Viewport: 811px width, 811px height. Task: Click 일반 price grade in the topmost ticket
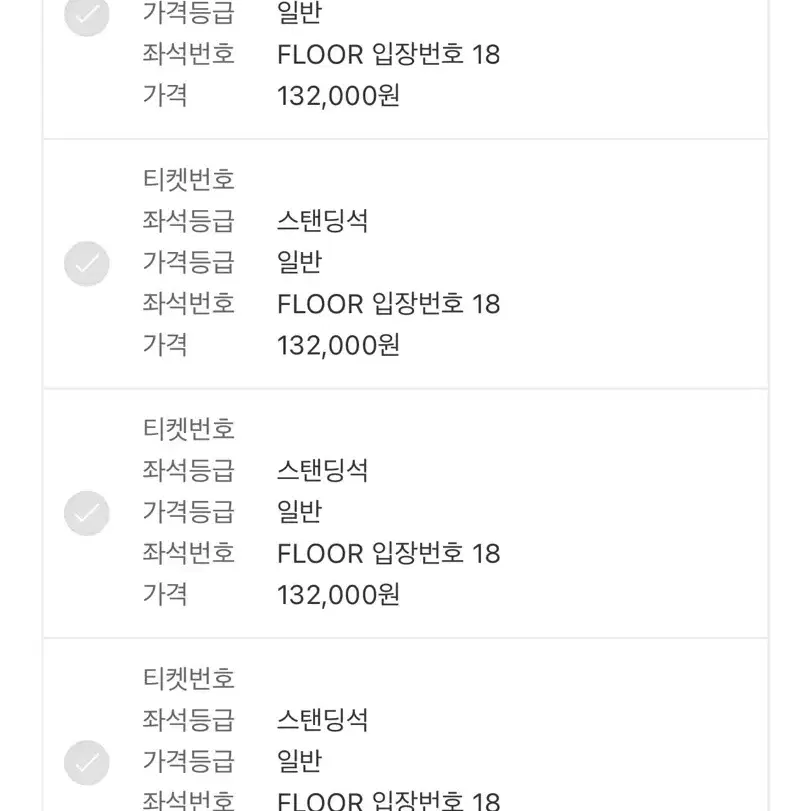pyautogui.click(x=299, y=13)
